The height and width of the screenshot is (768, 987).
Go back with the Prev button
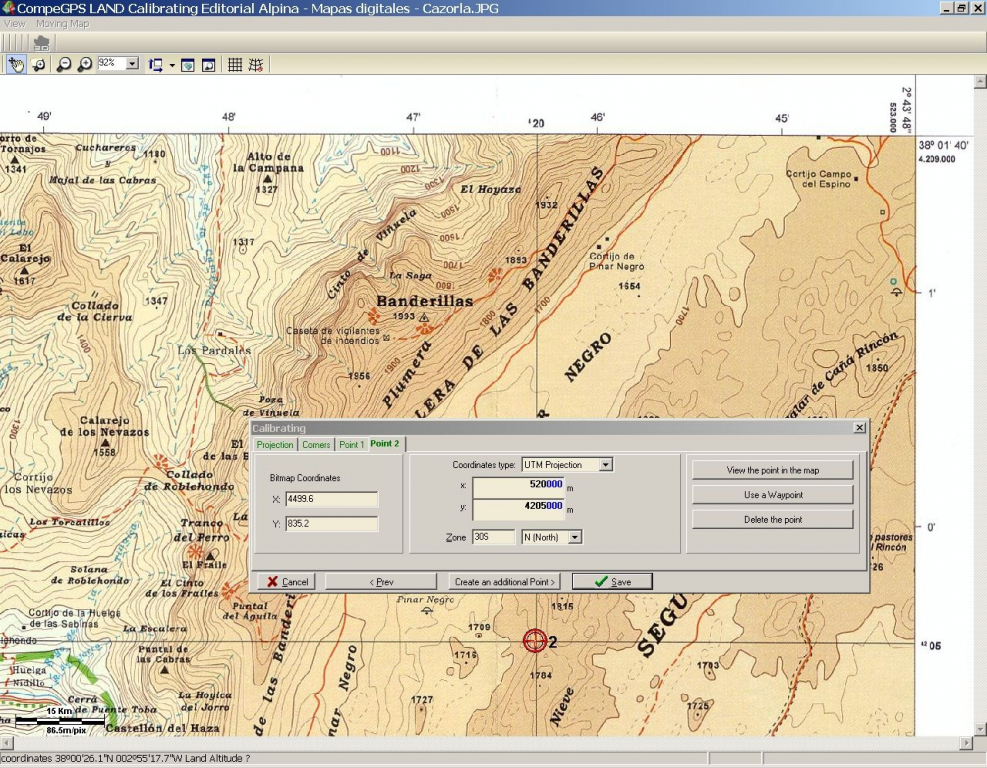click(x=381, y=582)
